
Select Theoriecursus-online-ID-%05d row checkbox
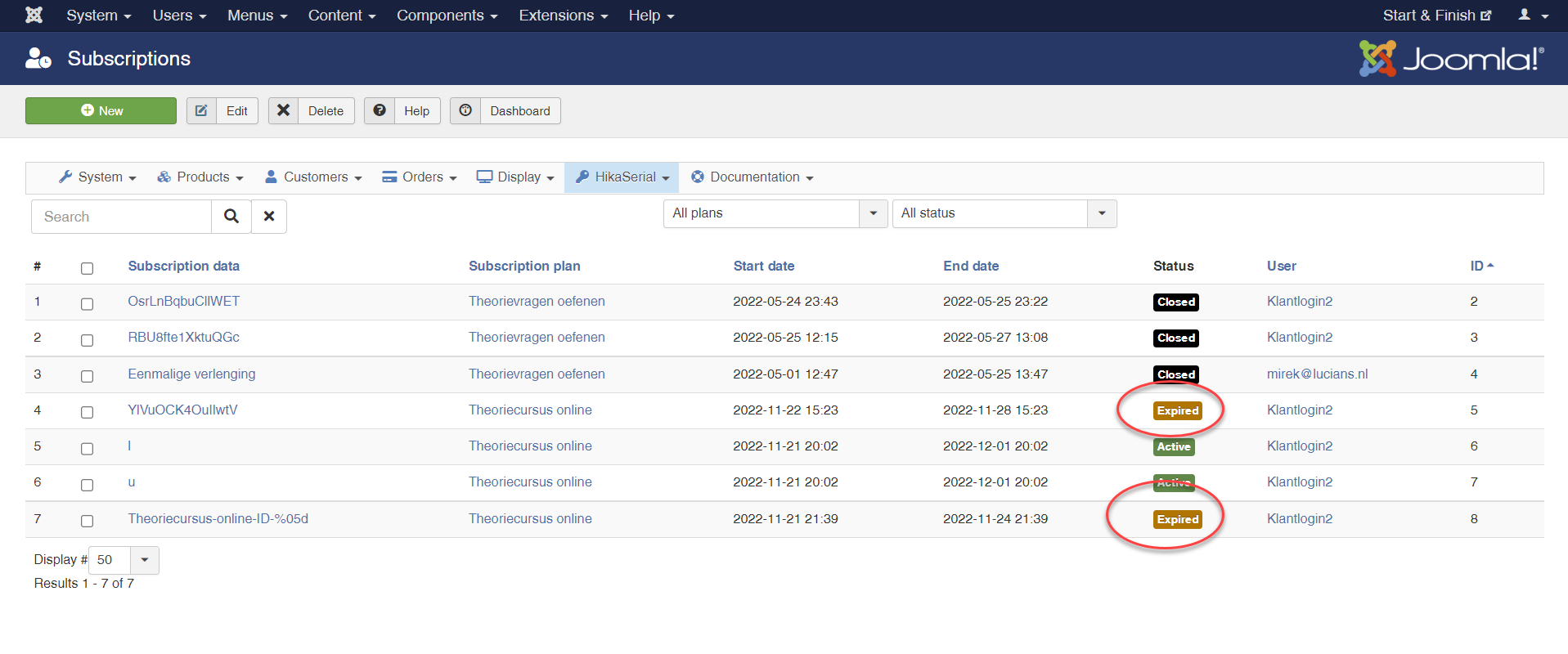(88, 521)
